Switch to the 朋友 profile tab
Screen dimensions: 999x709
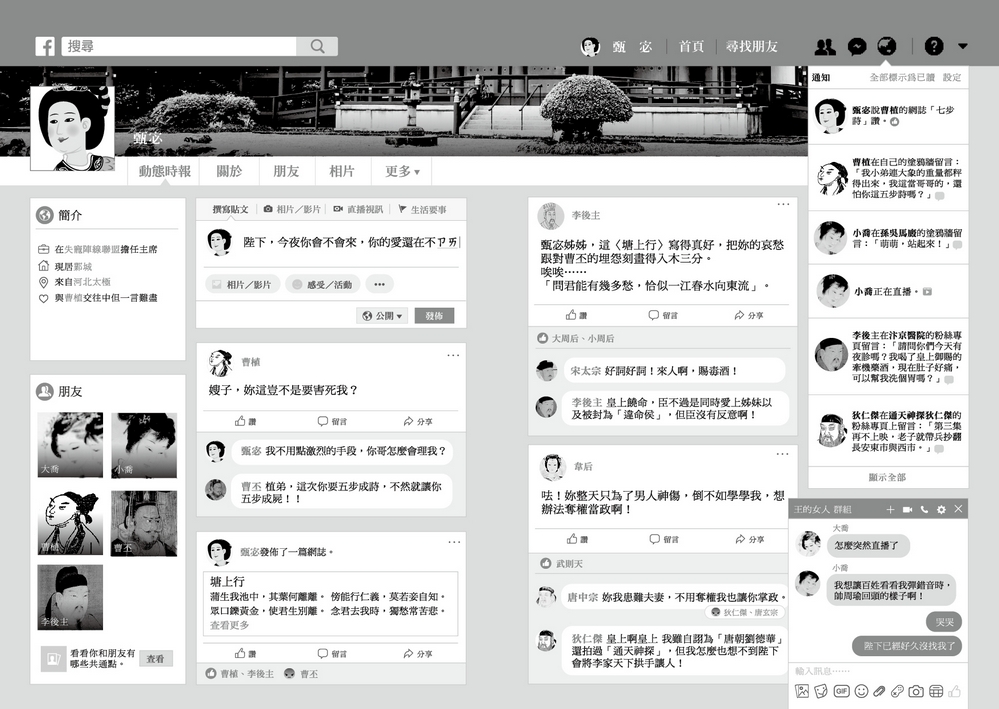click(286, 171)
